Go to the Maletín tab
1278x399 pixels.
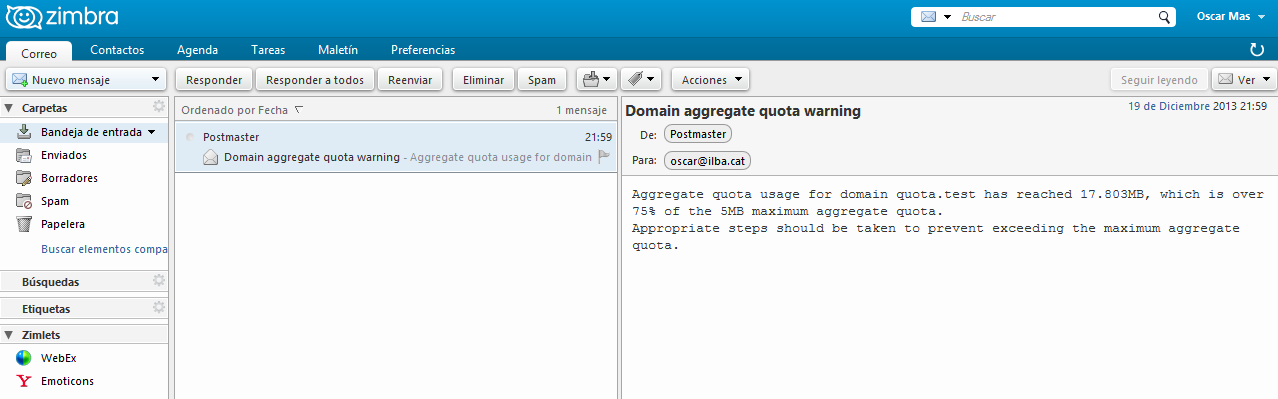coord(337,50)
